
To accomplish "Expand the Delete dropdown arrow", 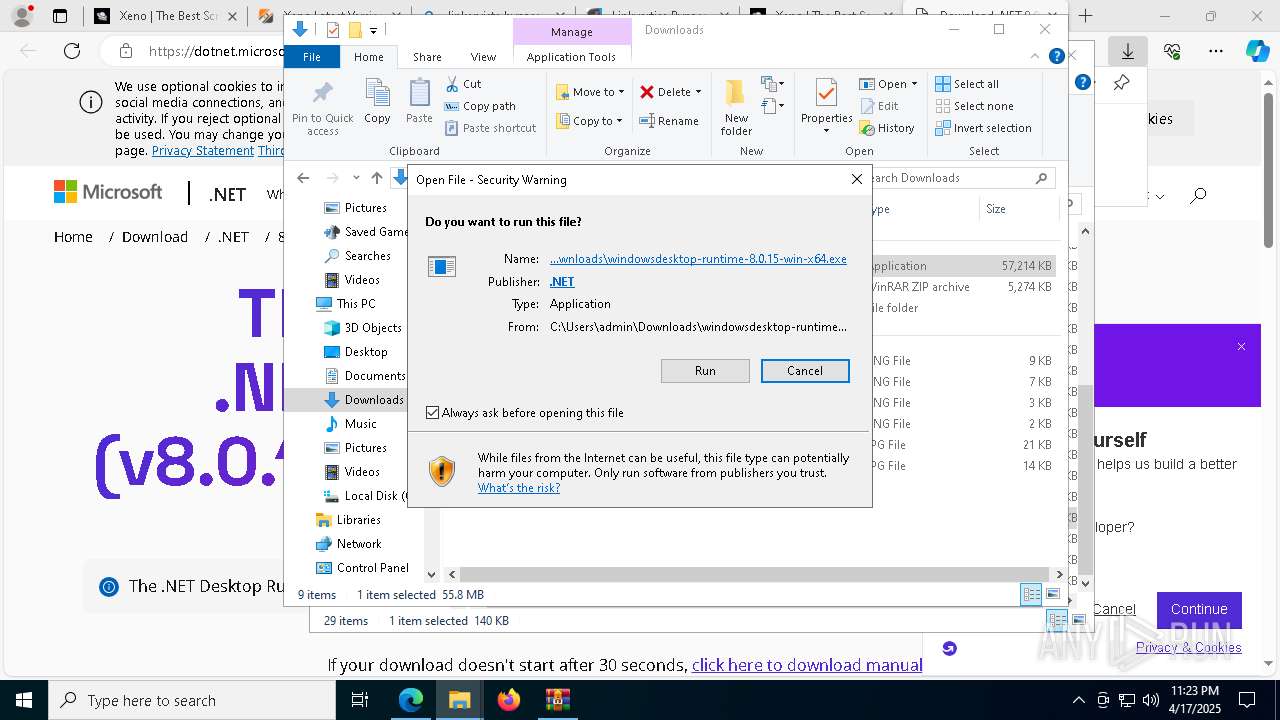I will click(698, 92).
